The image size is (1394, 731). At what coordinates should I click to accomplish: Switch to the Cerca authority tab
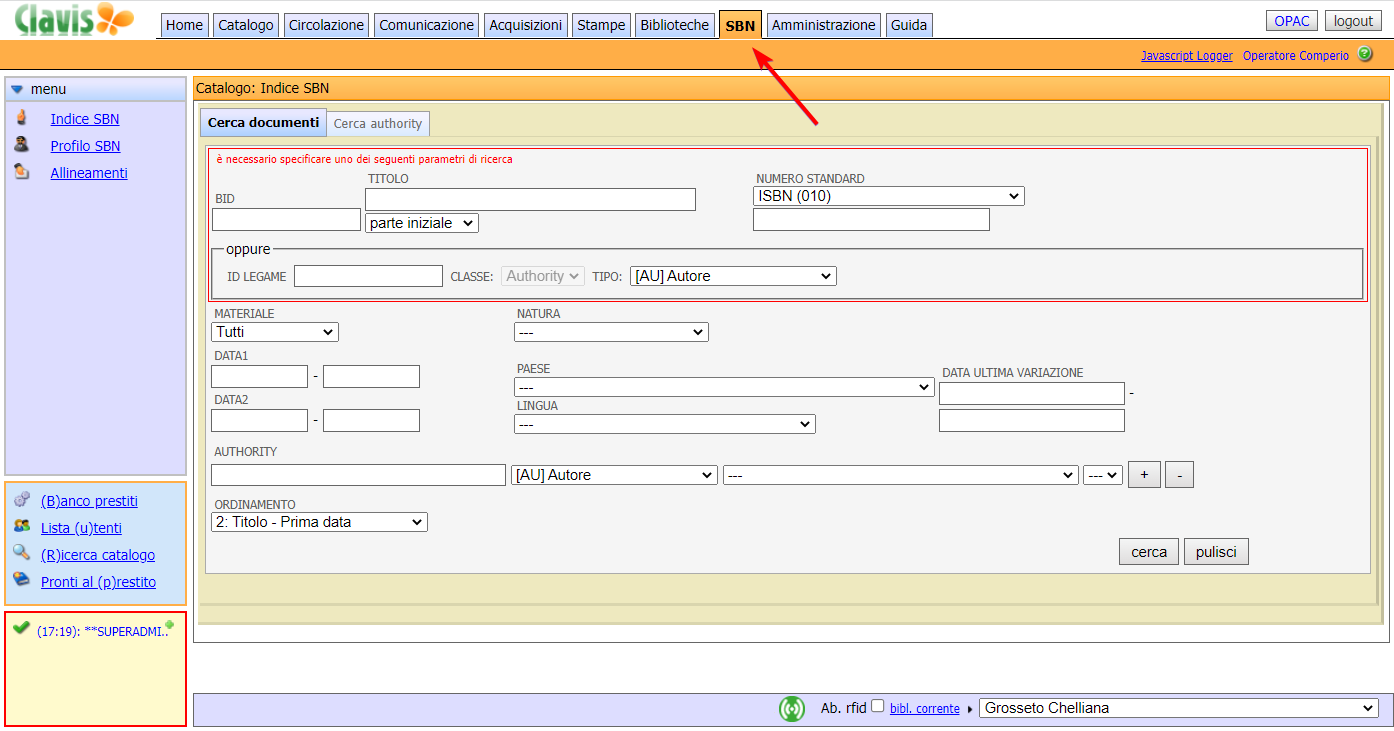[x=378, y=123]
